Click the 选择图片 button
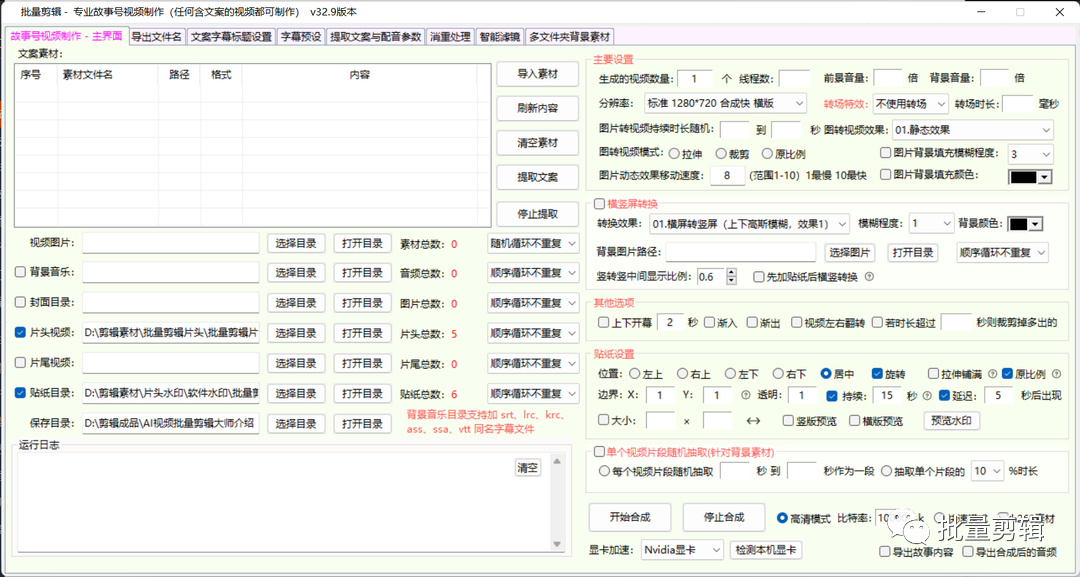Screen dimensions: 1080x577 pos(850,253)
